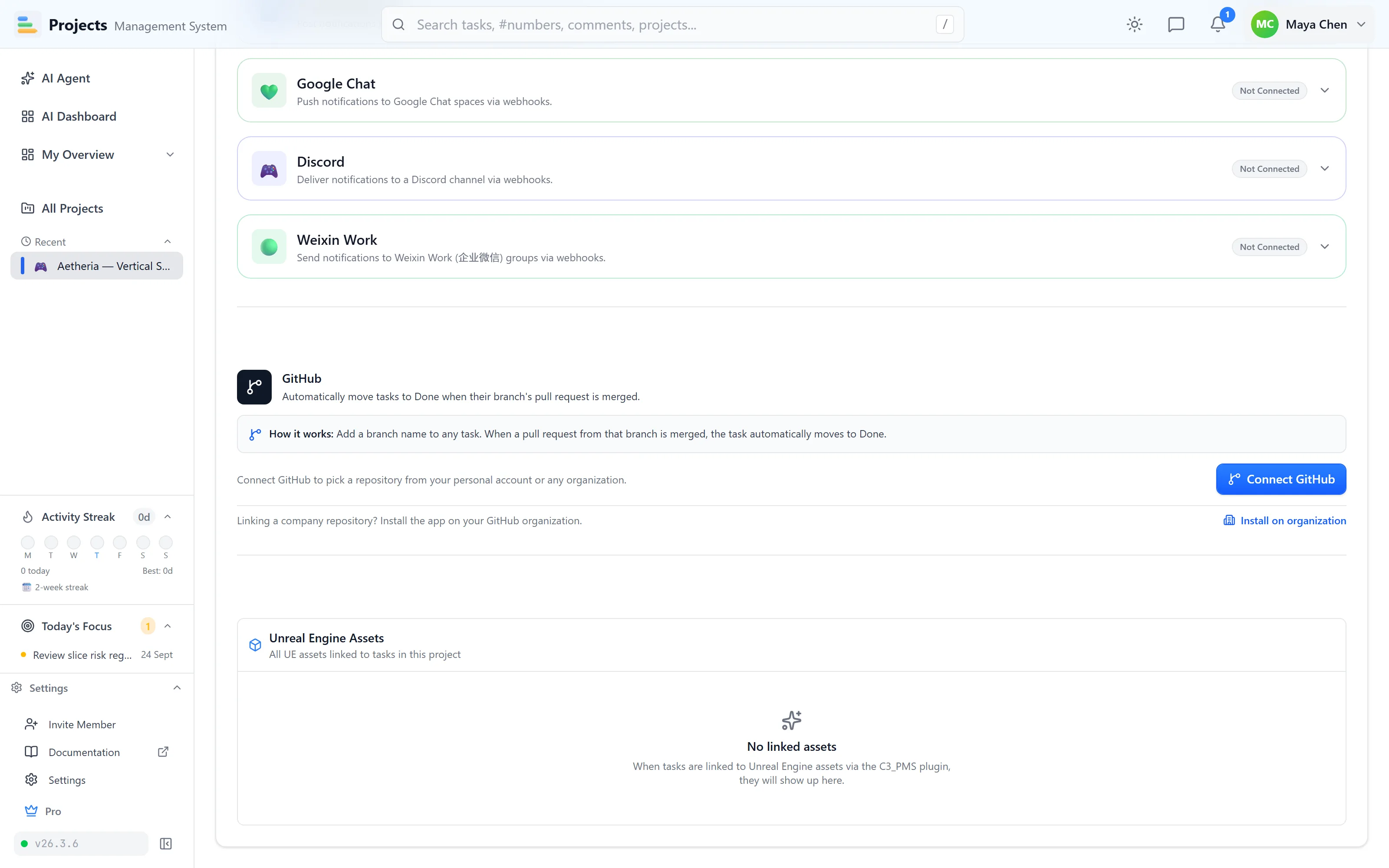Click the Thursday streak day circle
This screenshot has height=868, width=1389.
click(x=97, y=542)
